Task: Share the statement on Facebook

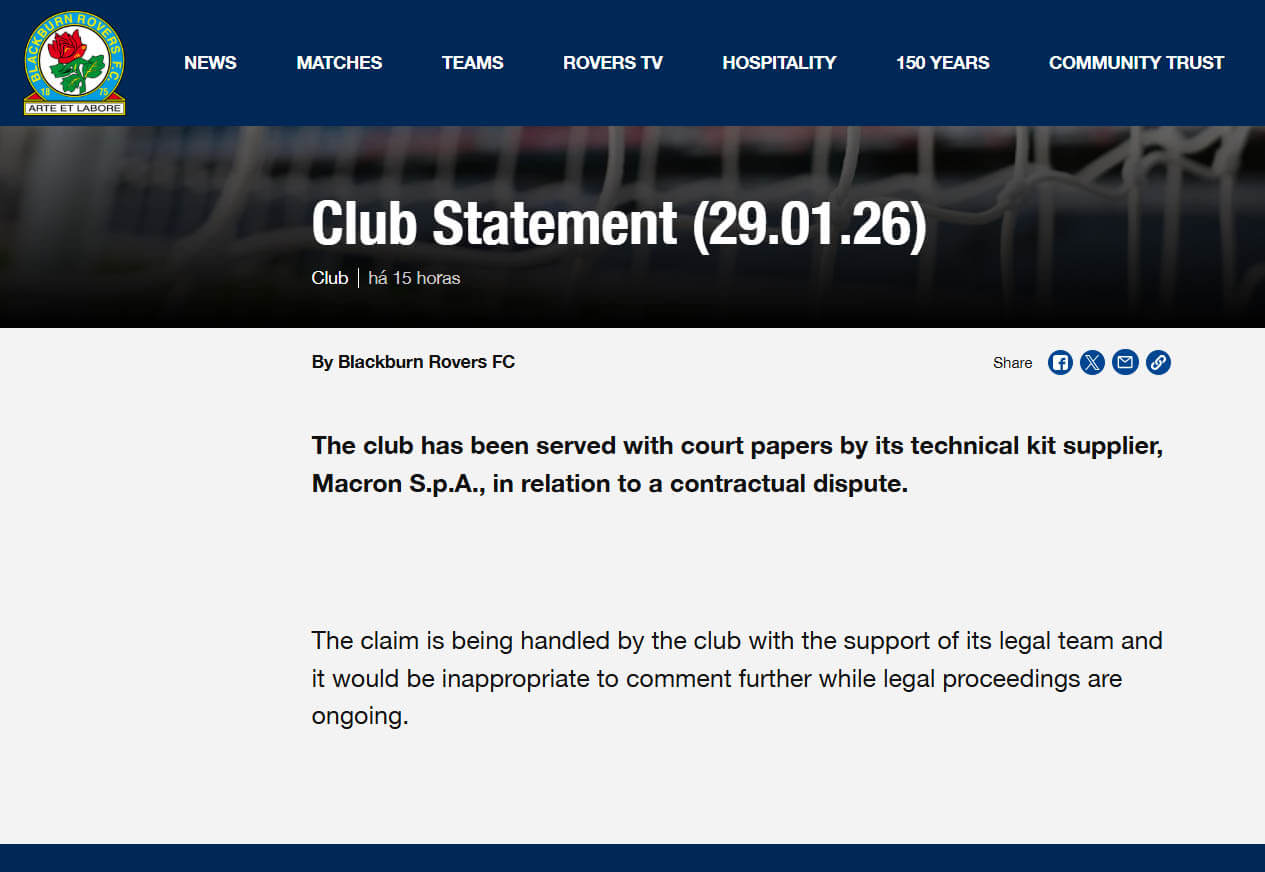Action: (1060, 362)
